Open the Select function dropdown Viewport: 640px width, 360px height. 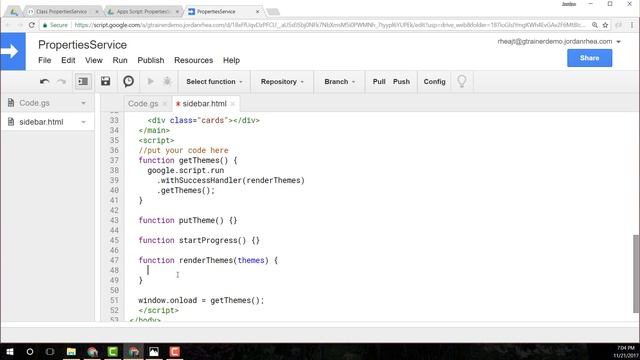pos(214,82)
